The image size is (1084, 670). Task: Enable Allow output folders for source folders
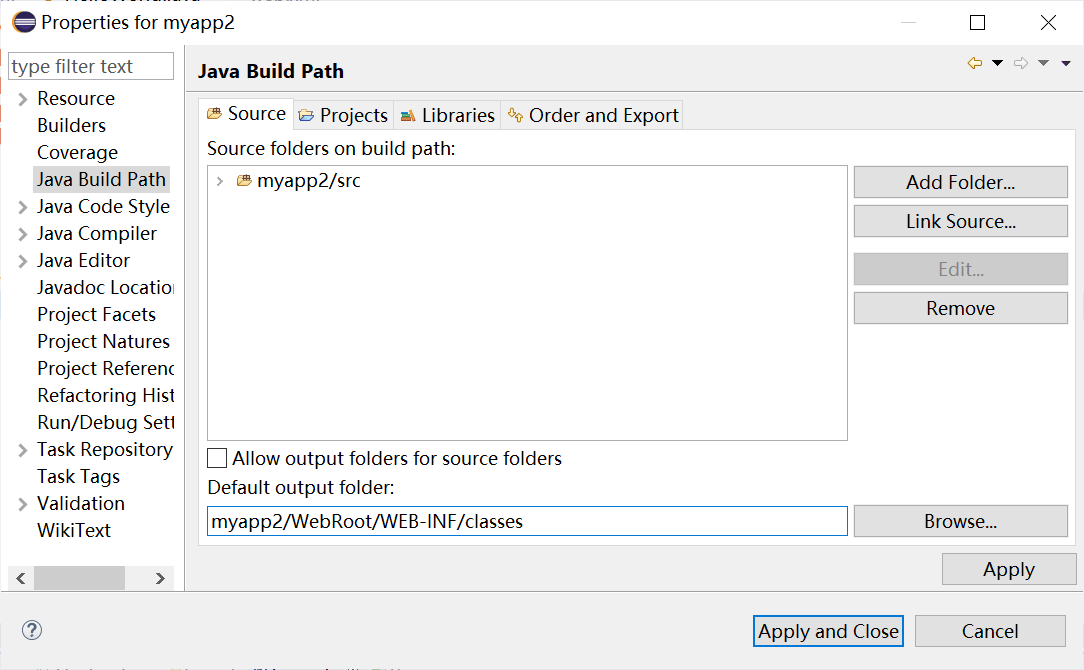[x=217, y=459]
